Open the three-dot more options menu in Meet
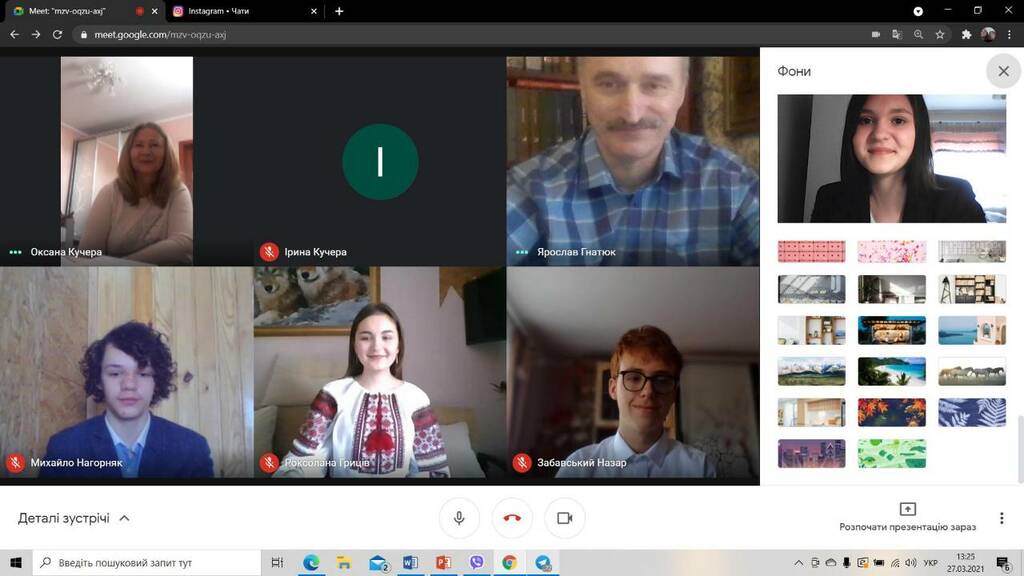The height and width of the screenshot is (576, 1024). pos(1001,518)
